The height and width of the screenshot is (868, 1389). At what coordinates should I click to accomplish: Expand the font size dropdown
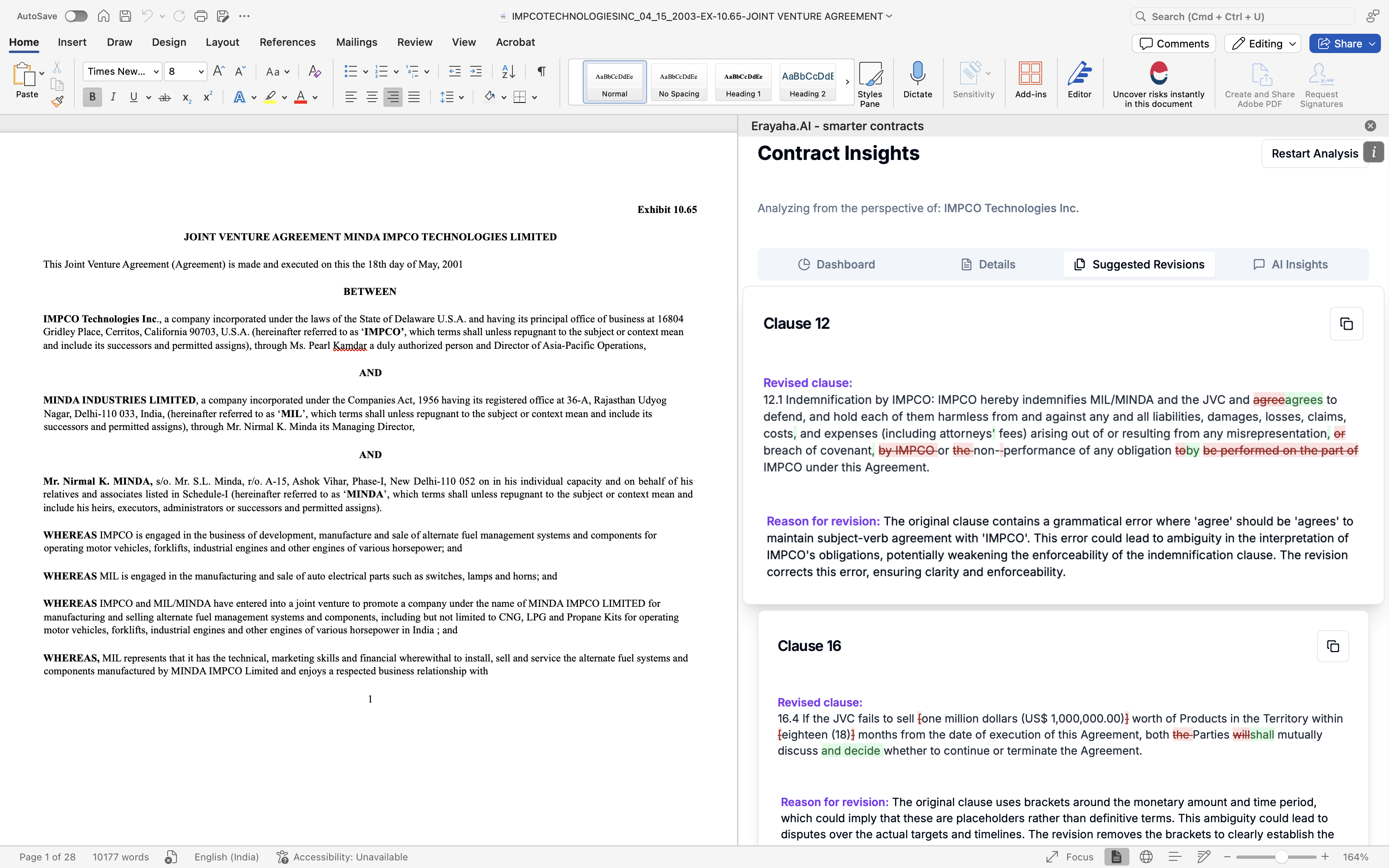(201, 71)
